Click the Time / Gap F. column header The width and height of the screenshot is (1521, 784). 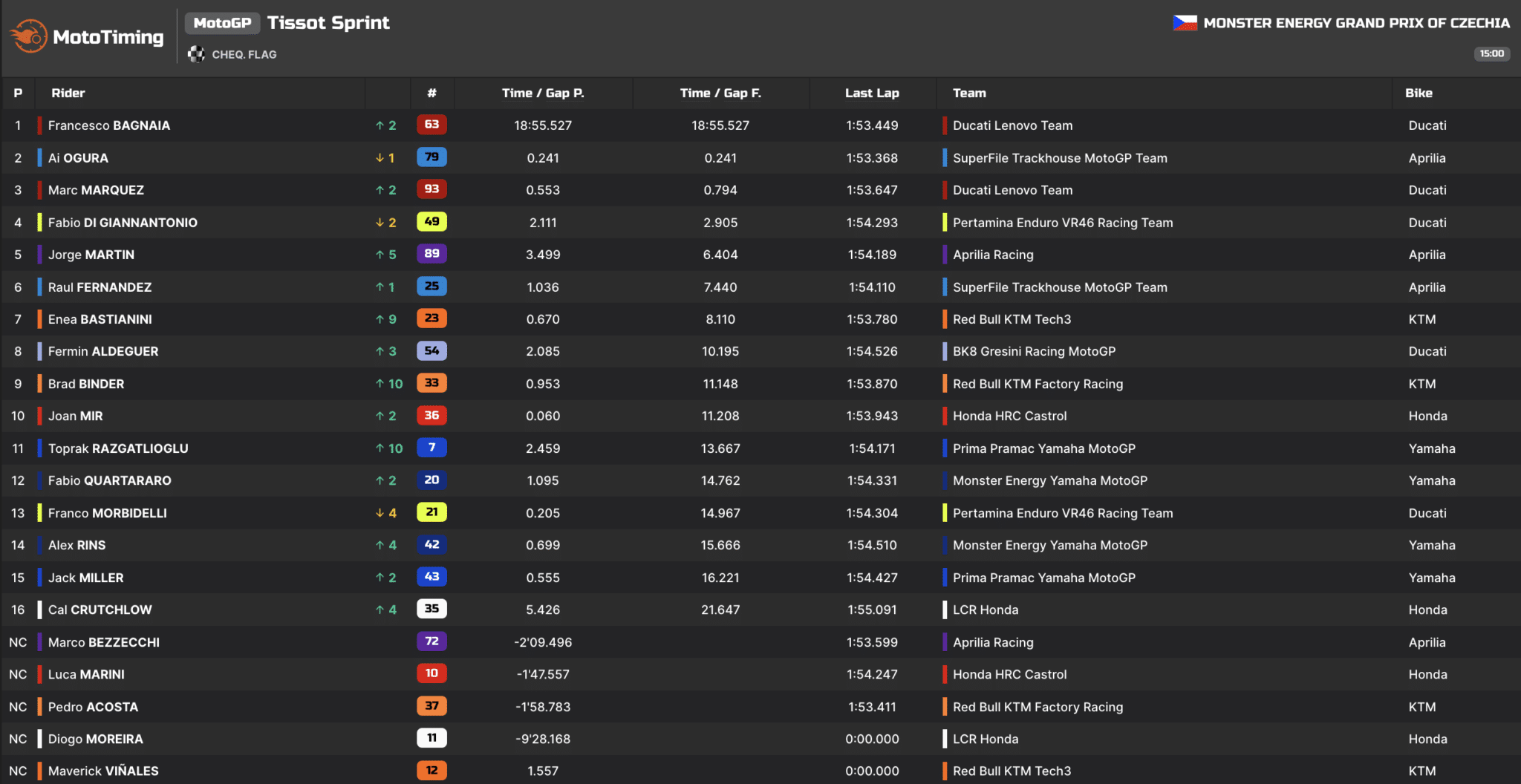coord(720,93)
